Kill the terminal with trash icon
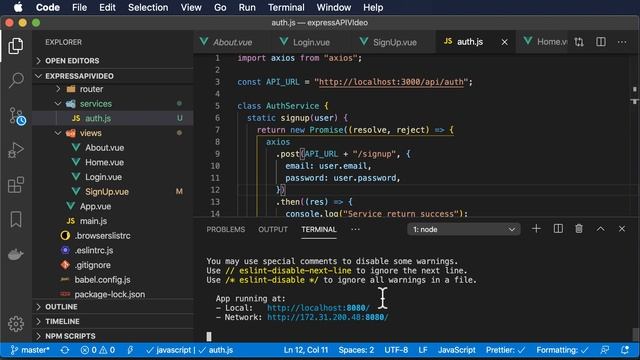The image size is (640, 360). pyautogui.click(x=579, y=229)
